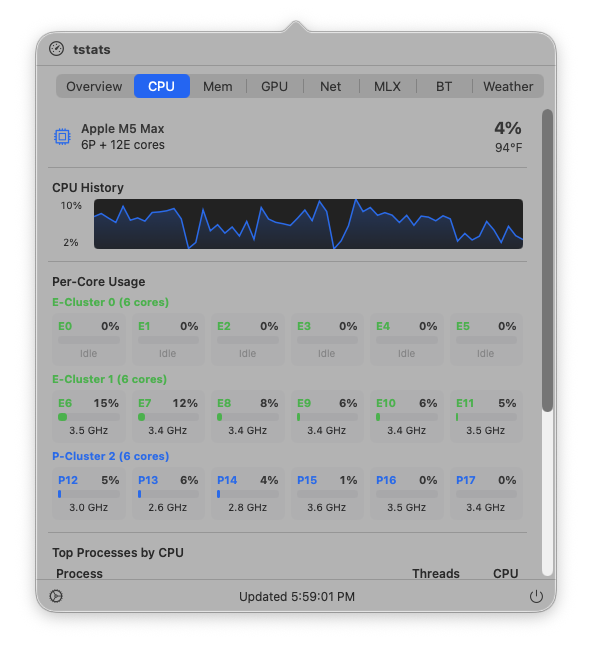Click the 94°F temperature reading
Screen dimensions: 592x652
coord(508,148)
